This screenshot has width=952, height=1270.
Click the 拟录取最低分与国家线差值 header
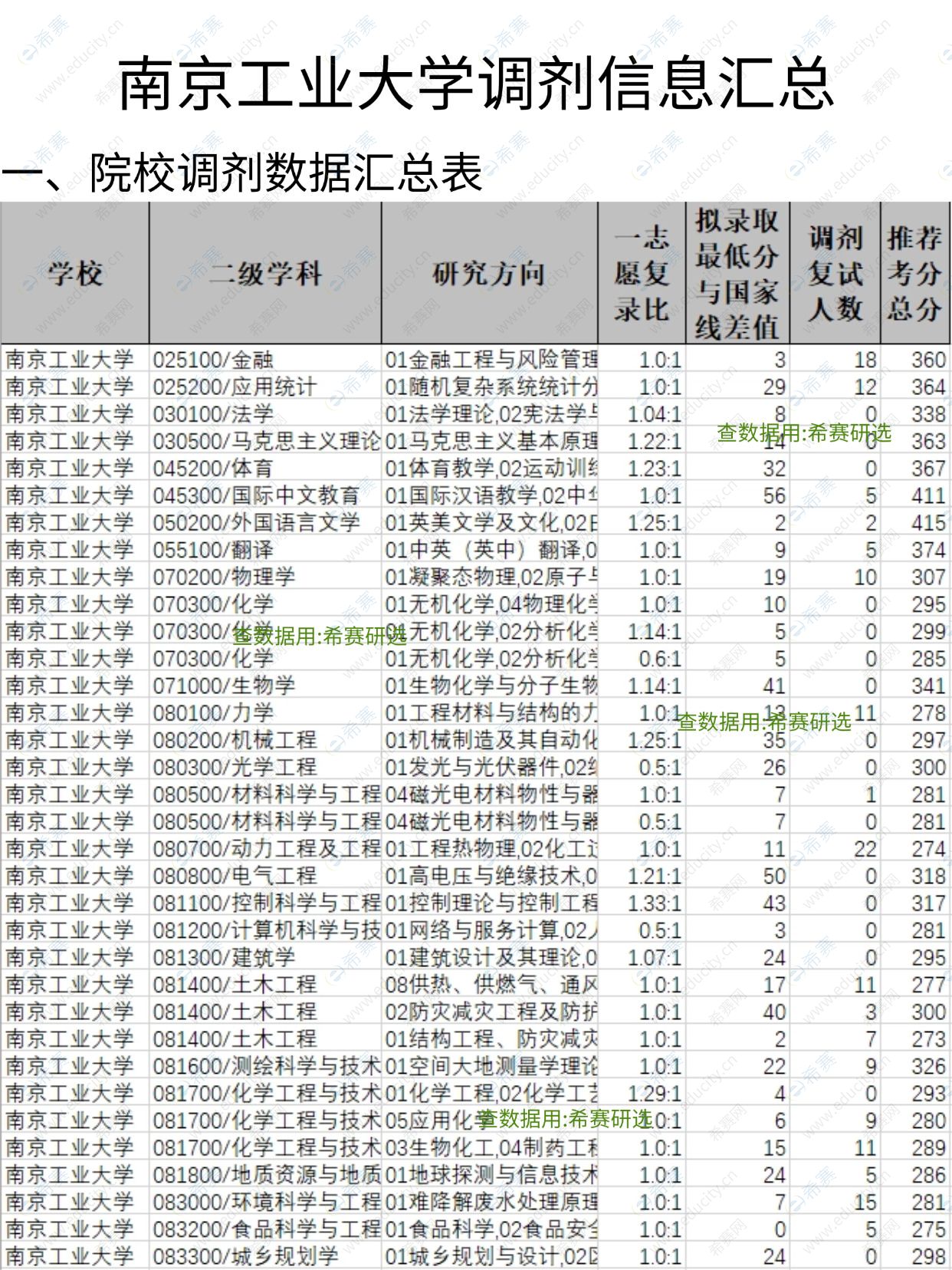[737, 273]
